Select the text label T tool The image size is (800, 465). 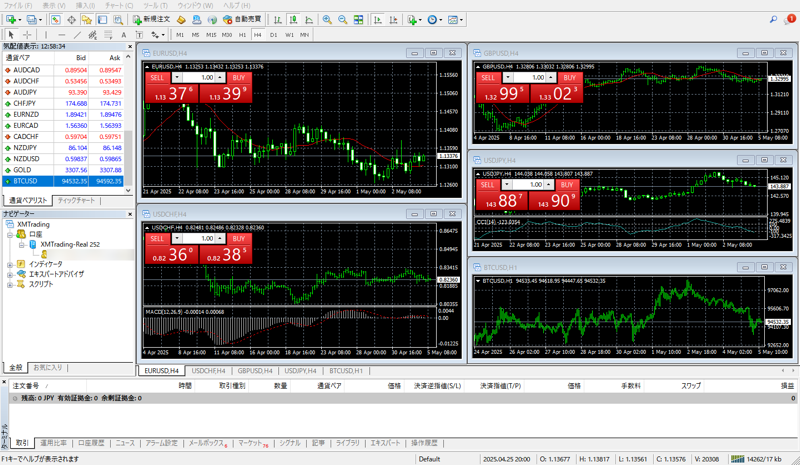[139, 35]
